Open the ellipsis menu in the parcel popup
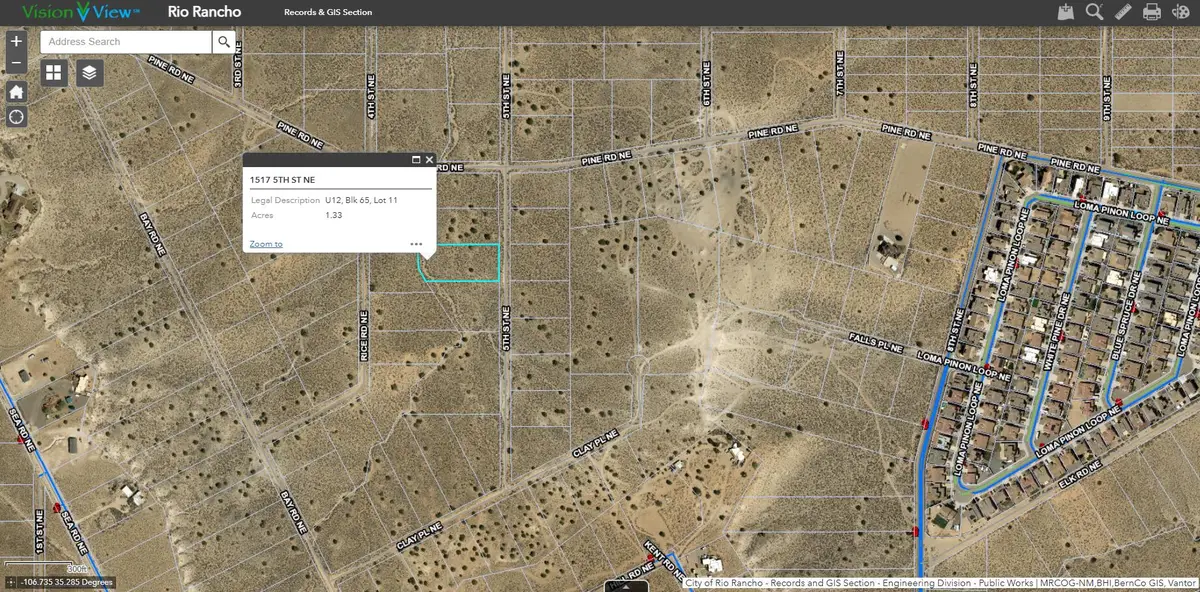The image size is (1200, 592). click(x=417, y=244)
